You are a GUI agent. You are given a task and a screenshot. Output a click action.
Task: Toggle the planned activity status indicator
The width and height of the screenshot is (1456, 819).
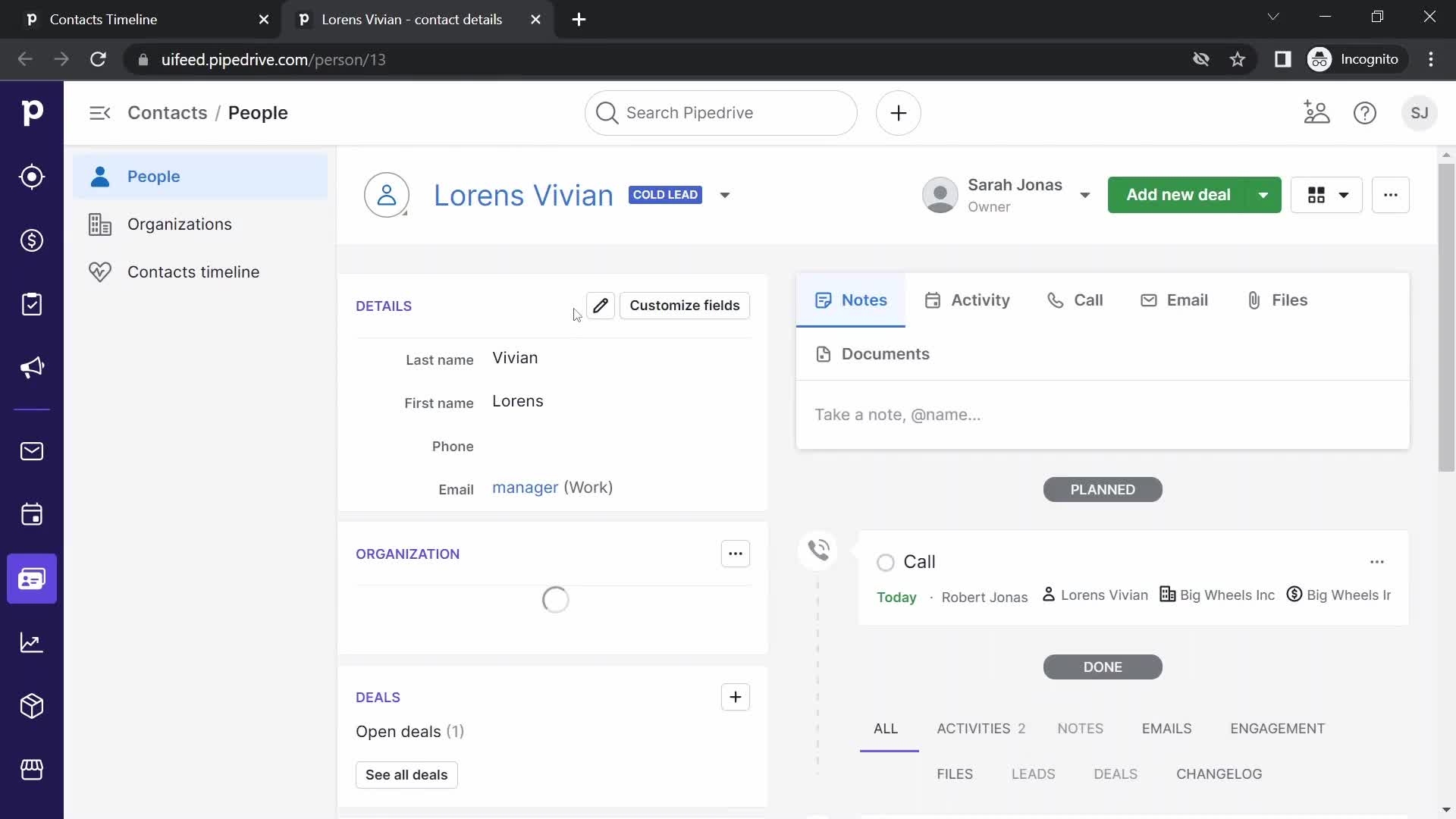[x=885, y=562]
